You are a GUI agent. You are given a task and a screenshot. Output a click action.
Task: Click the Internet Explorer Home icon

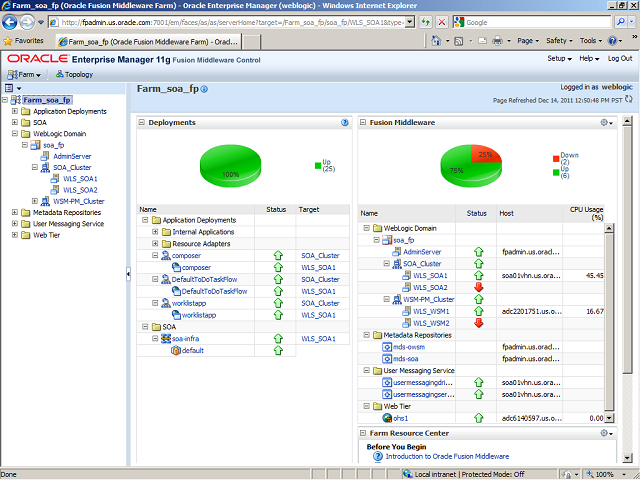pos(438,41)
